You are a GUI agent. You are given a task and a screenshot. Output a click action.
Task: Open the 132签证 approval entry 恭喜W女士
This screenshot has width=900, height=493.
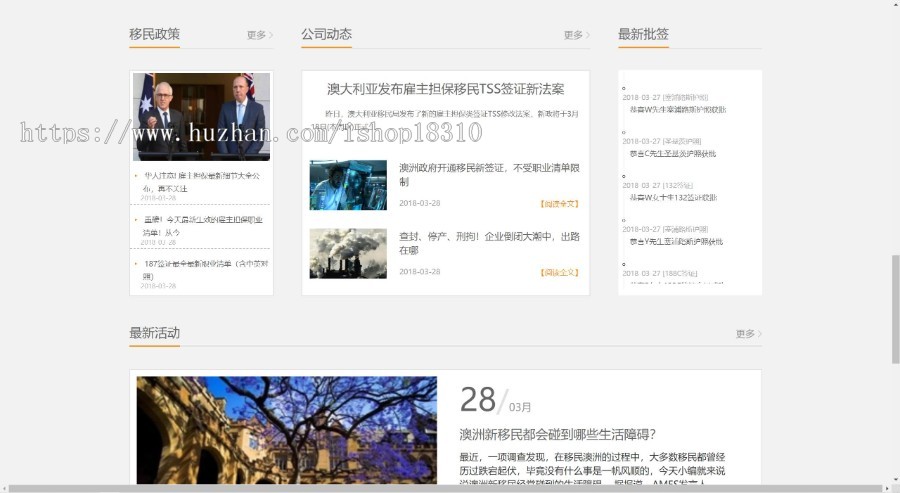673,198
